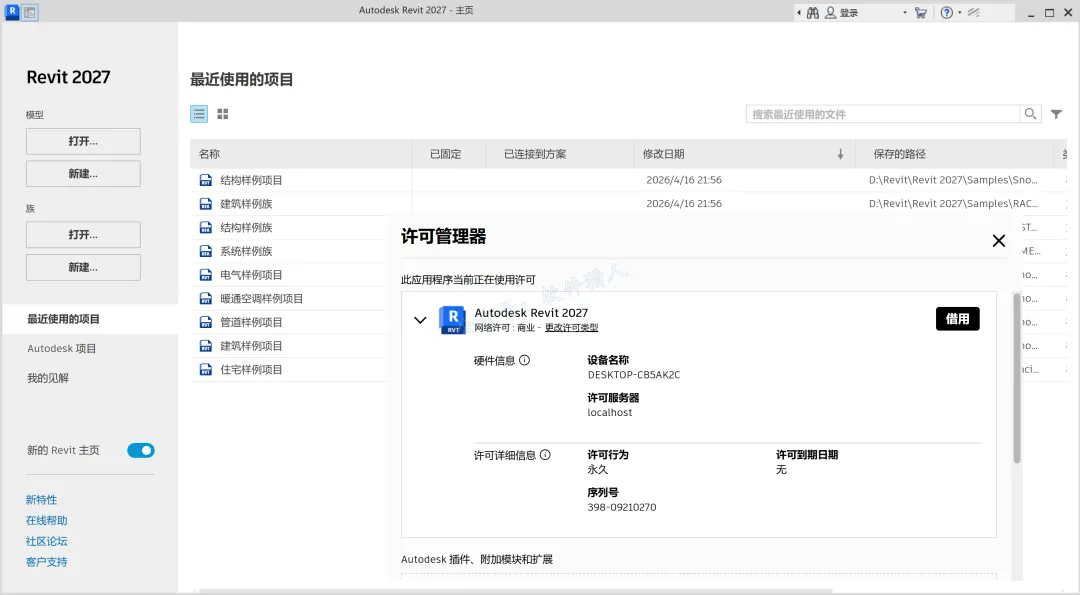The width and height of the screenshot is (1080, 595).
Task: Click the path D:\Revit\Revit 2027\Samples\Sno...
Action: click(953, 180)
